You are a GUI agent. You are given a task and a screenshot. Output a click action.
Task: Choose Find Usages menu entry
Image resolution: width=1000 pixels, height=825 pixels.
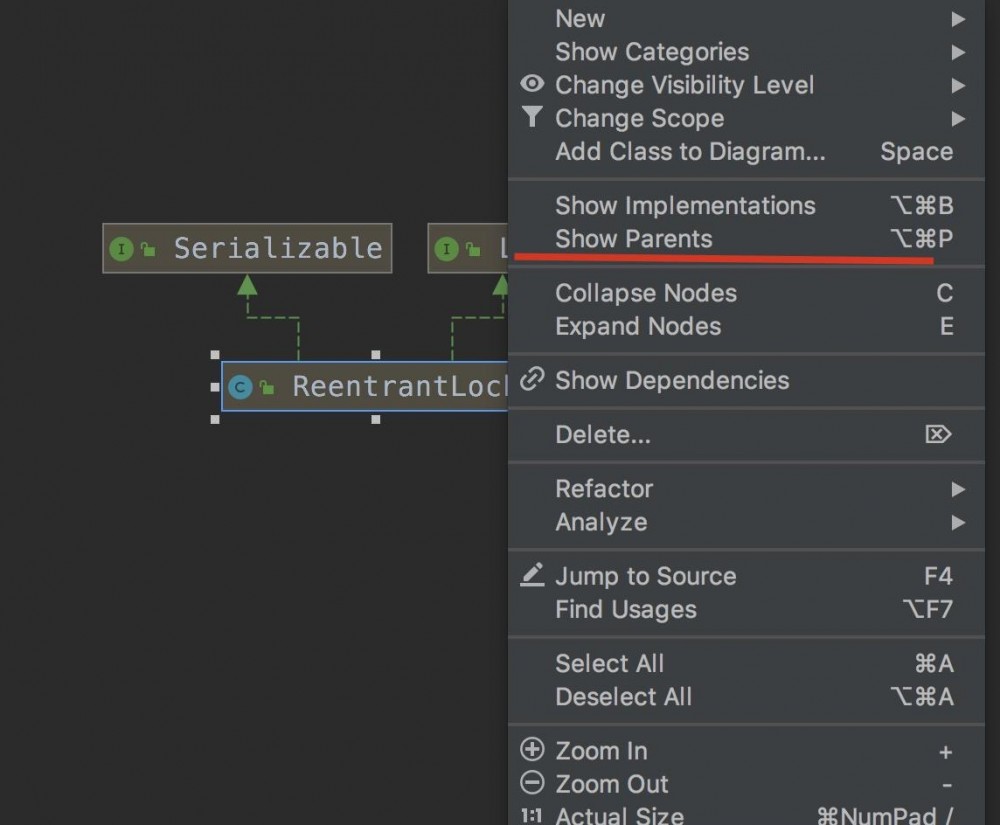[626, 609]
